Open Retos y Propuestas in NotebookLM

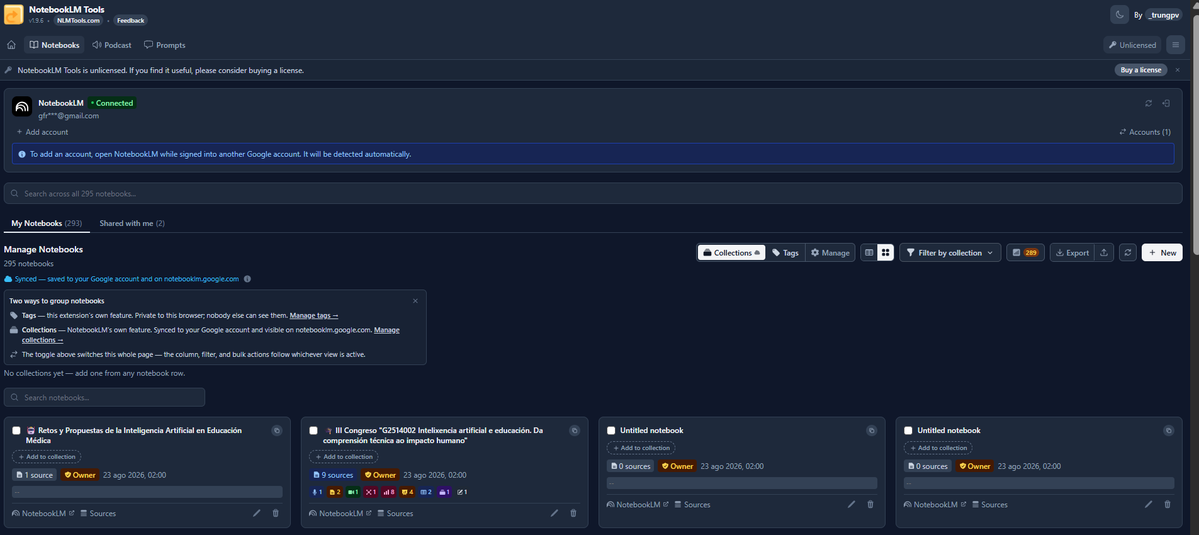tap(43, 514)
